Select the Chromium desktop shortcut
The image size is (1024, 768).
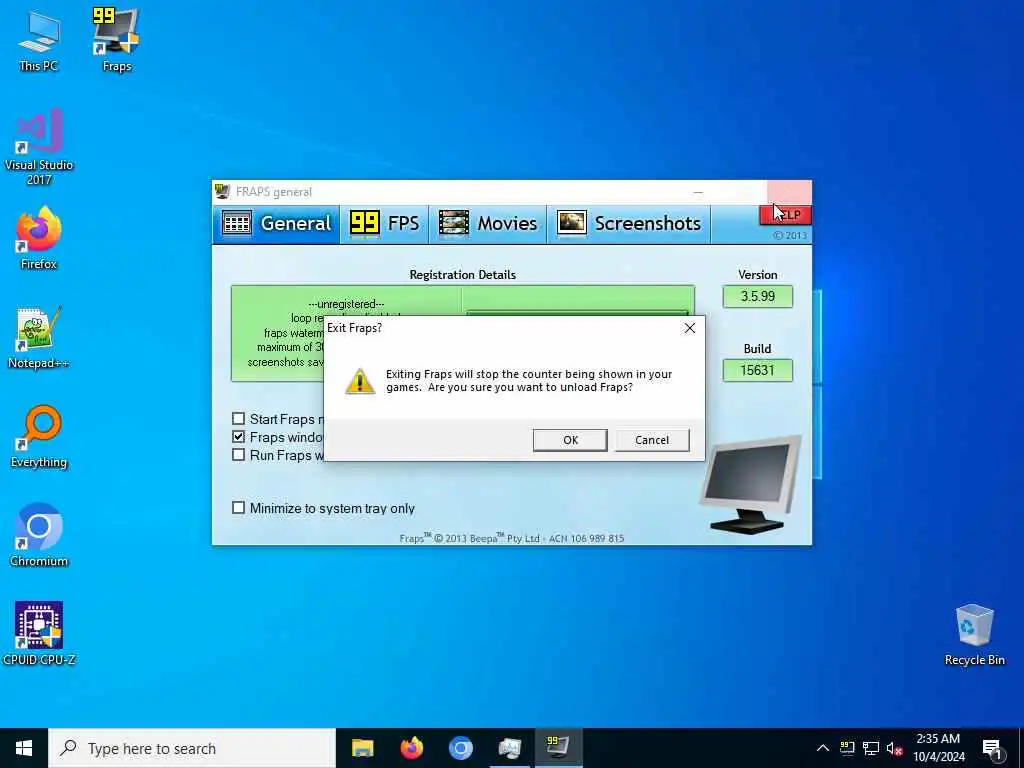tap(39, 536)
